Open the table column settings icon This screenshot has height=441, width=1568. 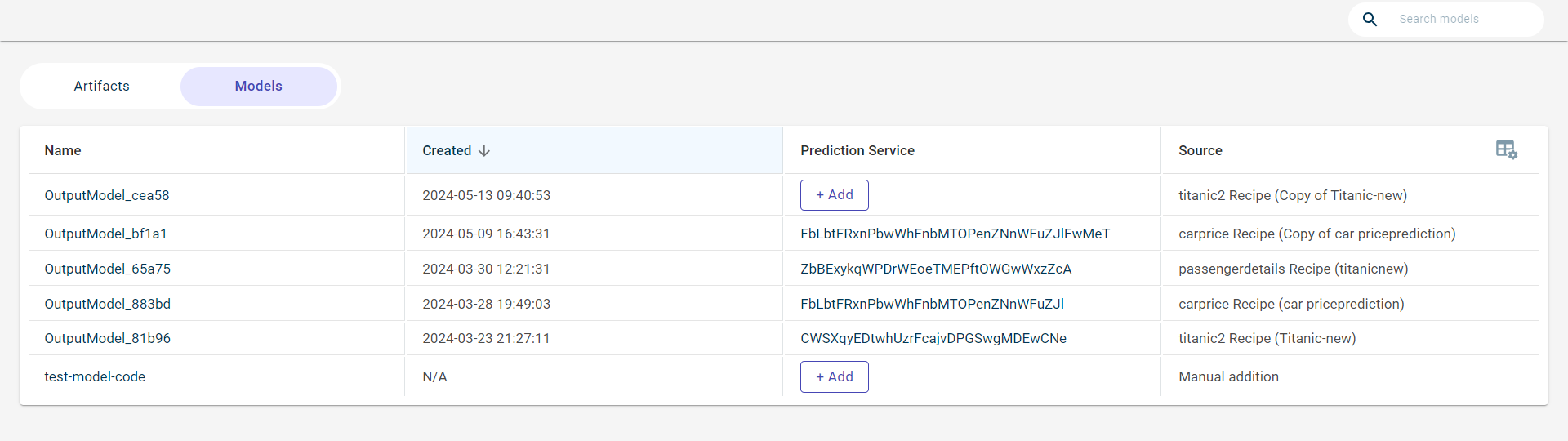coord(1506,149)
